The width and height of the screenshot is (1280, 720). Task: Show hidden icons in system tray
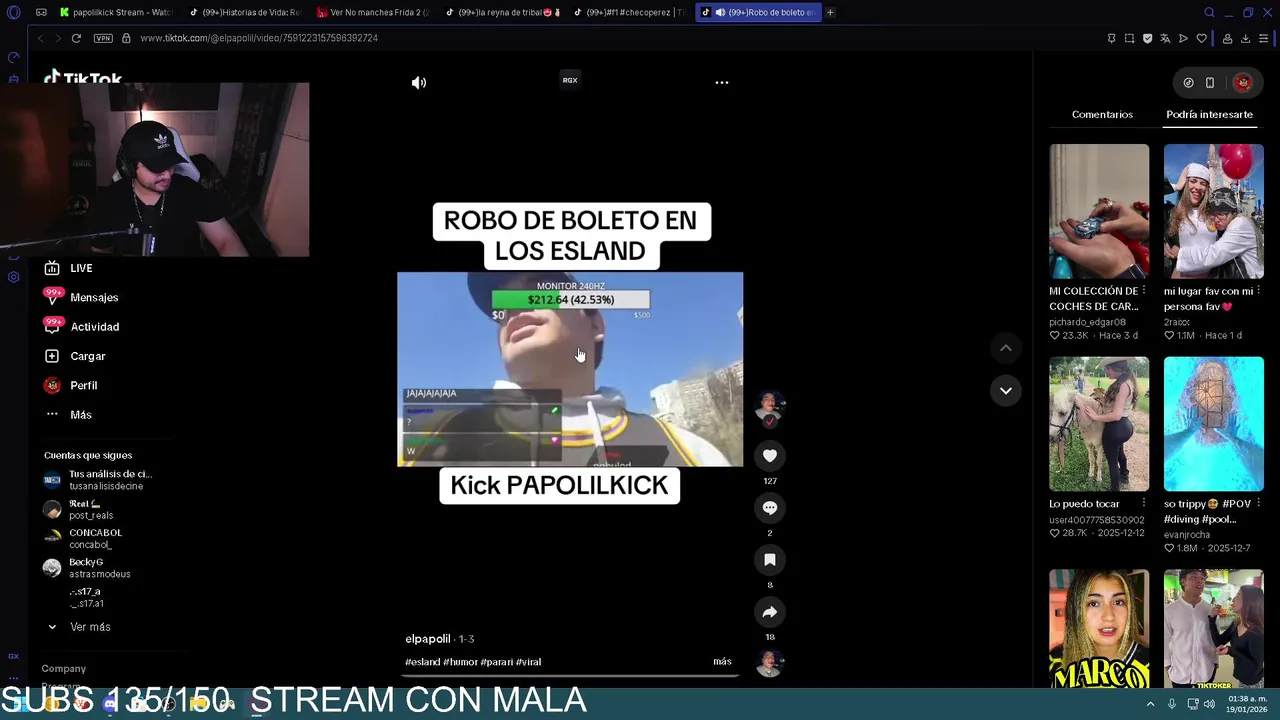[x=1150, y=704]
